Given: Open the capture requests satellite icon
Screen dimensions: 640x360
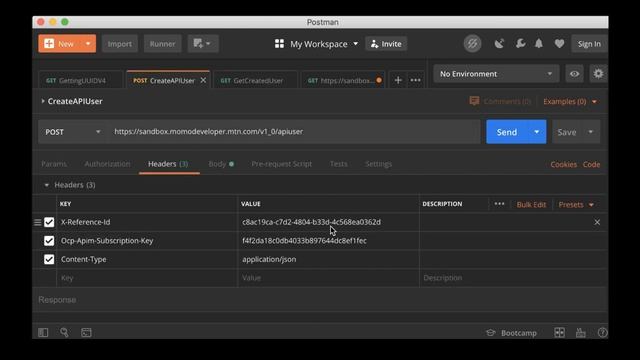Looking at the screenshot, I should coord(499,44).
